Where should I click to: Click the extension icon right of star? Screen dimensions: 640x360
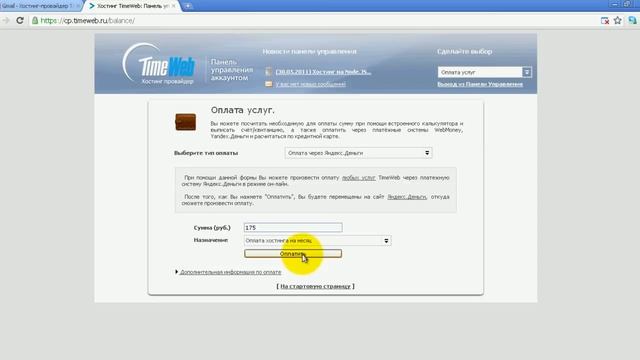coord(632,20)
